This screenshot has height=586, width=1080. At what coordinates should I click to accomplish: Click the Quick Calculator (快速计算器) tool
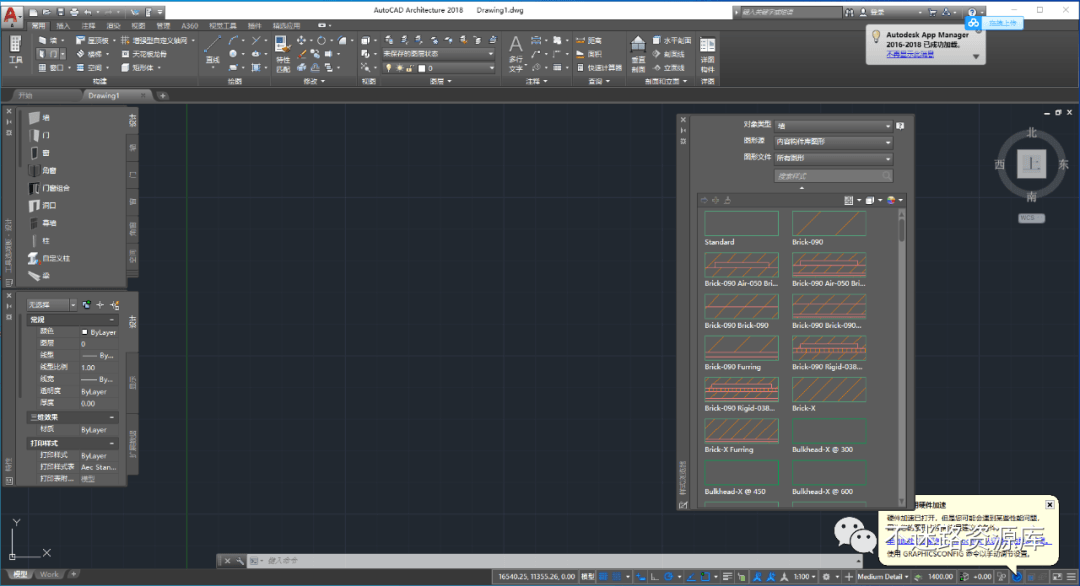[x=599, y=67]
